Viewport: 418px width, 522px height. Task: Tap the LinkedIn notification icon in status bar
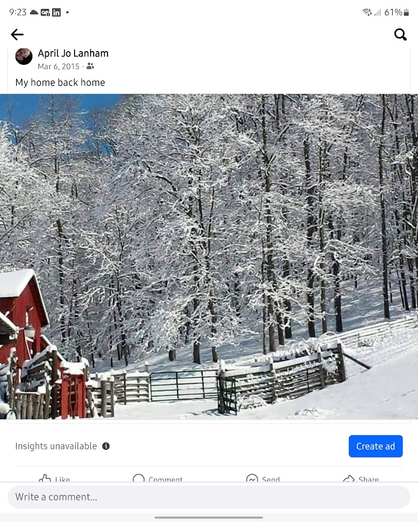click(x=56, y=13)
